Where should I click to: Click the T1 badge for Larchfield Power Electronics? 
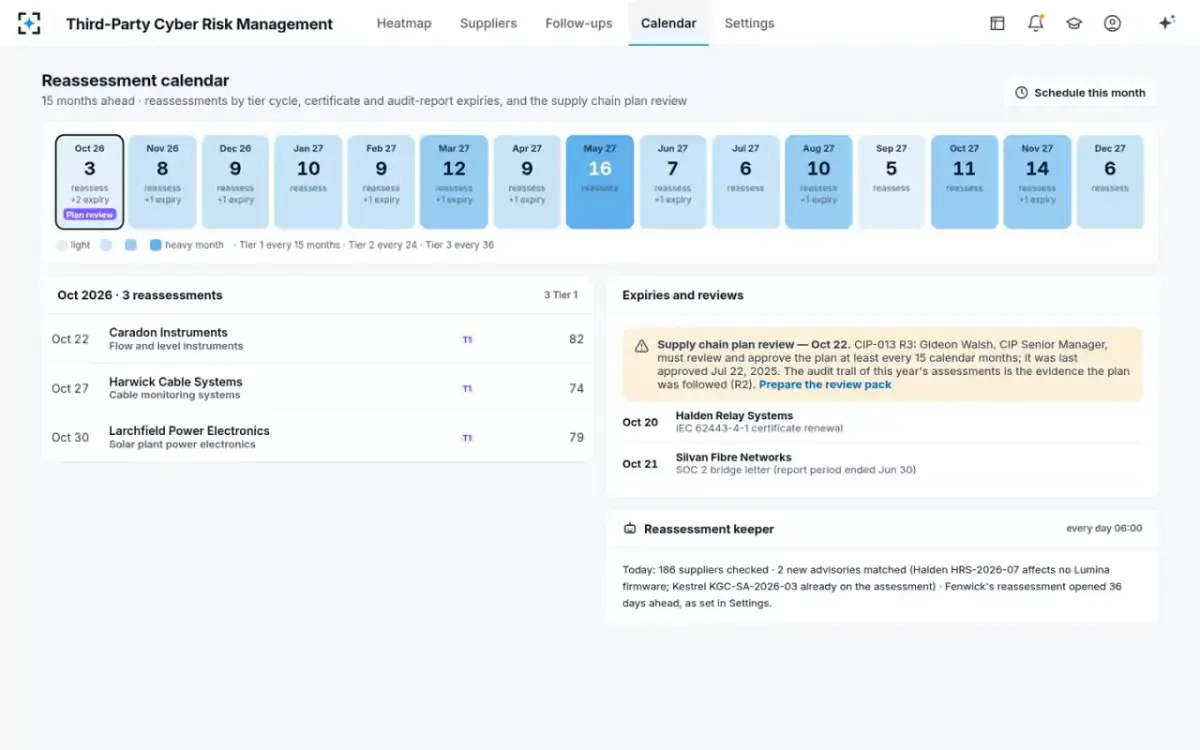(467, 438)
